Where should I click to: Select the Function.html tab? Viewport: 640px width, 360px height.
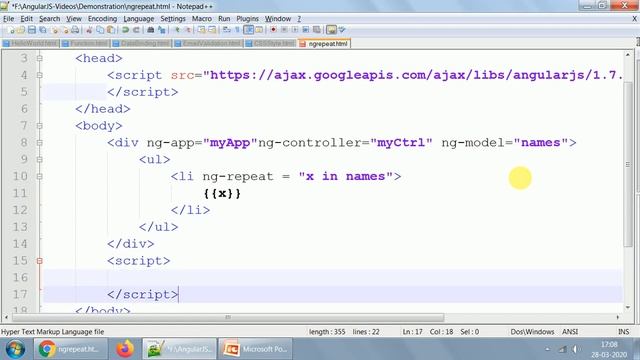(85, 43)
